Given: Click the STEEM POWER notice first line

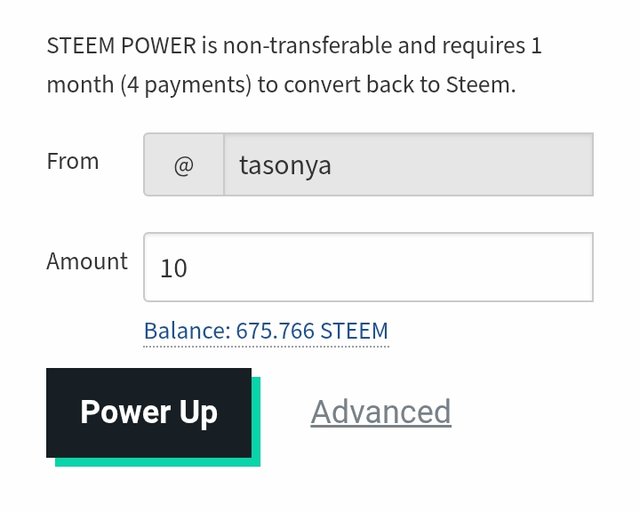Looking at the screenshot, I should tap(294, 45).
